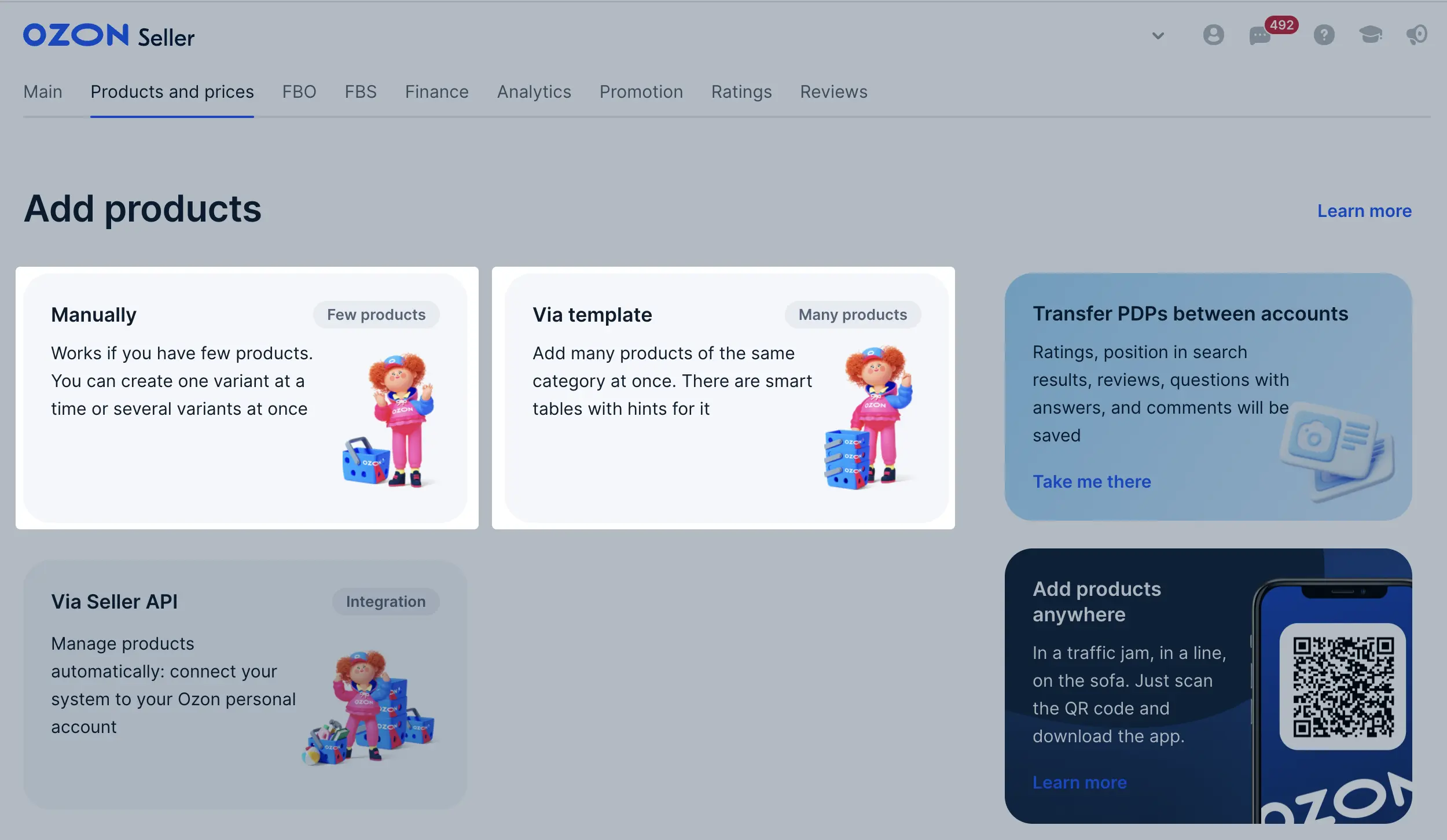Viewport: 1447px width, 840px height.
Task: Click Take me there transfer PDPs link
Action: pos(1091,481)
